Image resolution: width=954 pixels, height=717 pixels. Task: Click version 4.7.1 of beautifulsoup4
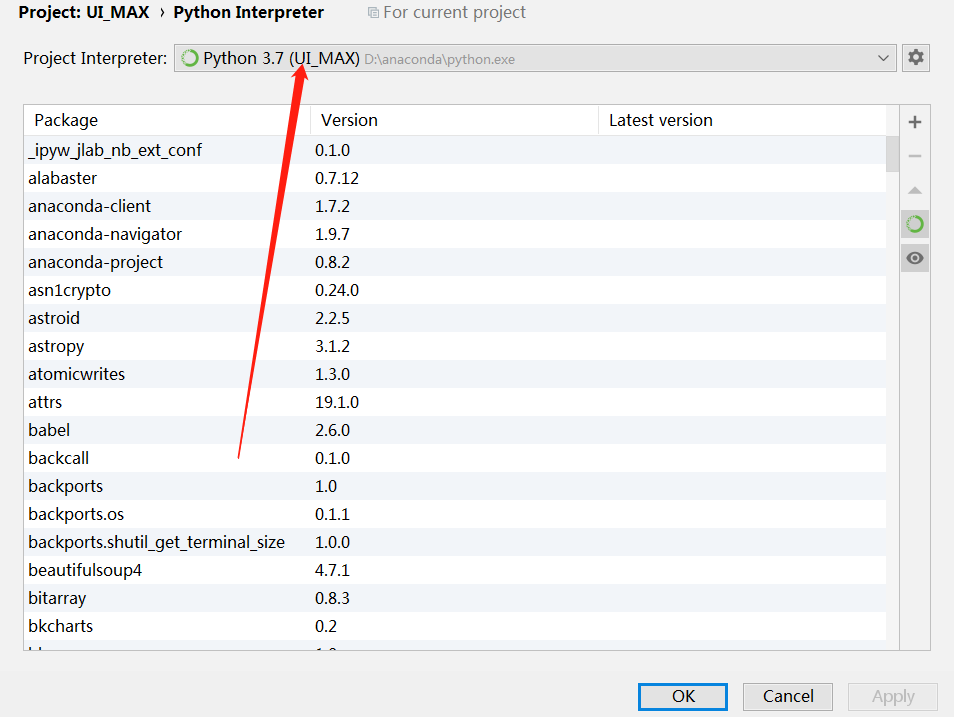332,570
